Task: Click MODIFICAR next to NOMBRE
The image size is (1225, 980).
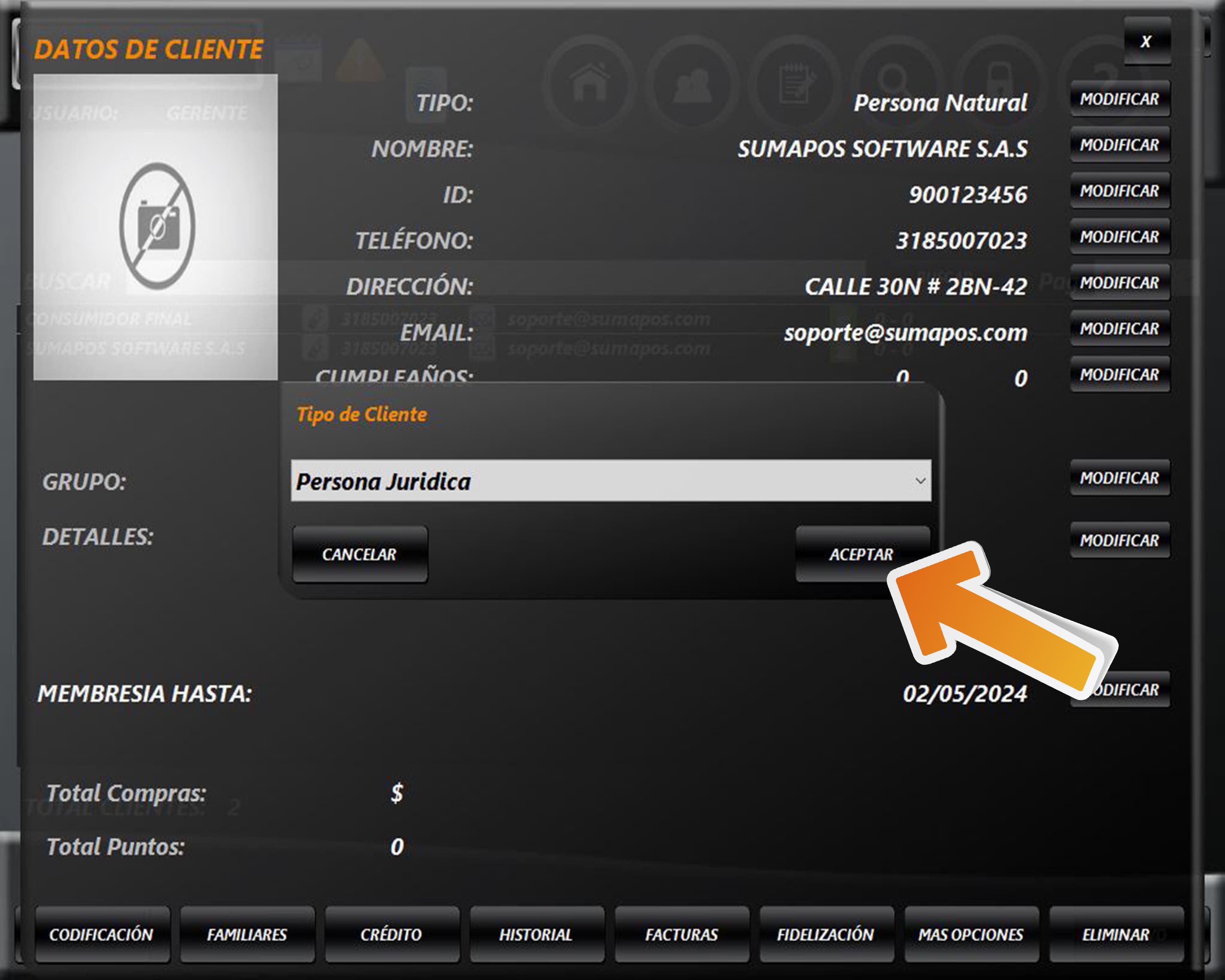Action: point(1119,145)
